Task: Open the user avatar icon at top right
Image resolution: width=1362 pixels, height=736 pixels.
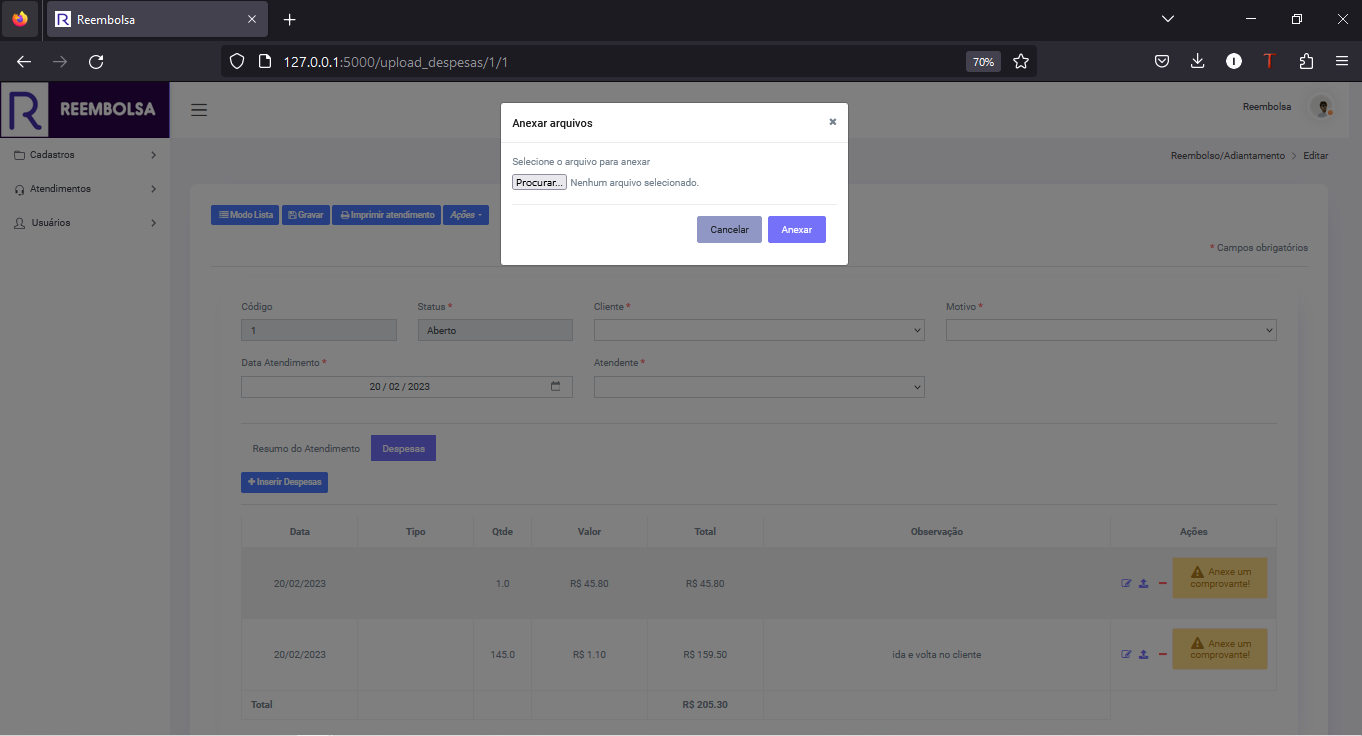Action: [x=1322, y=106]
